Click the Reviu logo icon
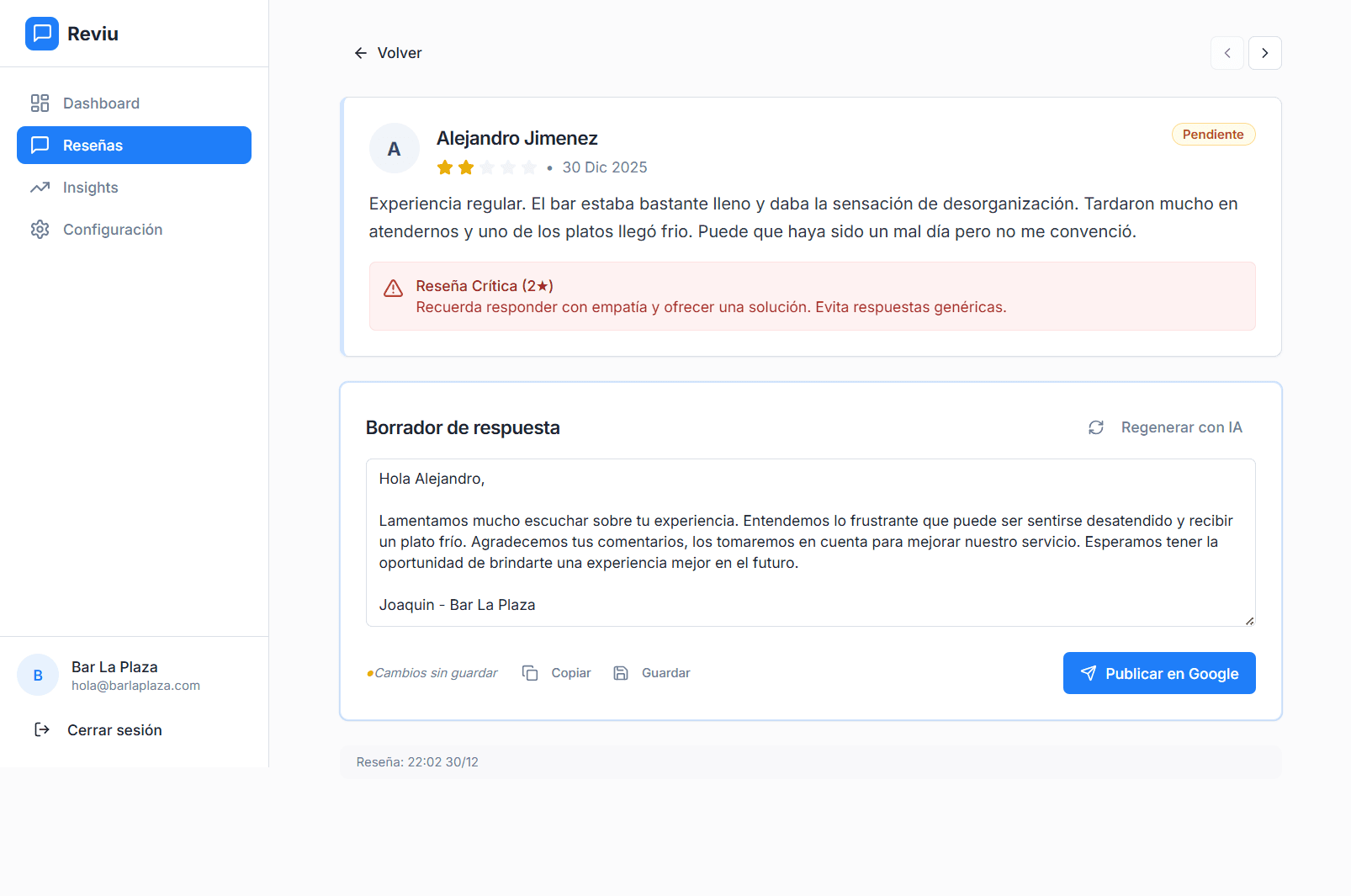 [42, 34]
